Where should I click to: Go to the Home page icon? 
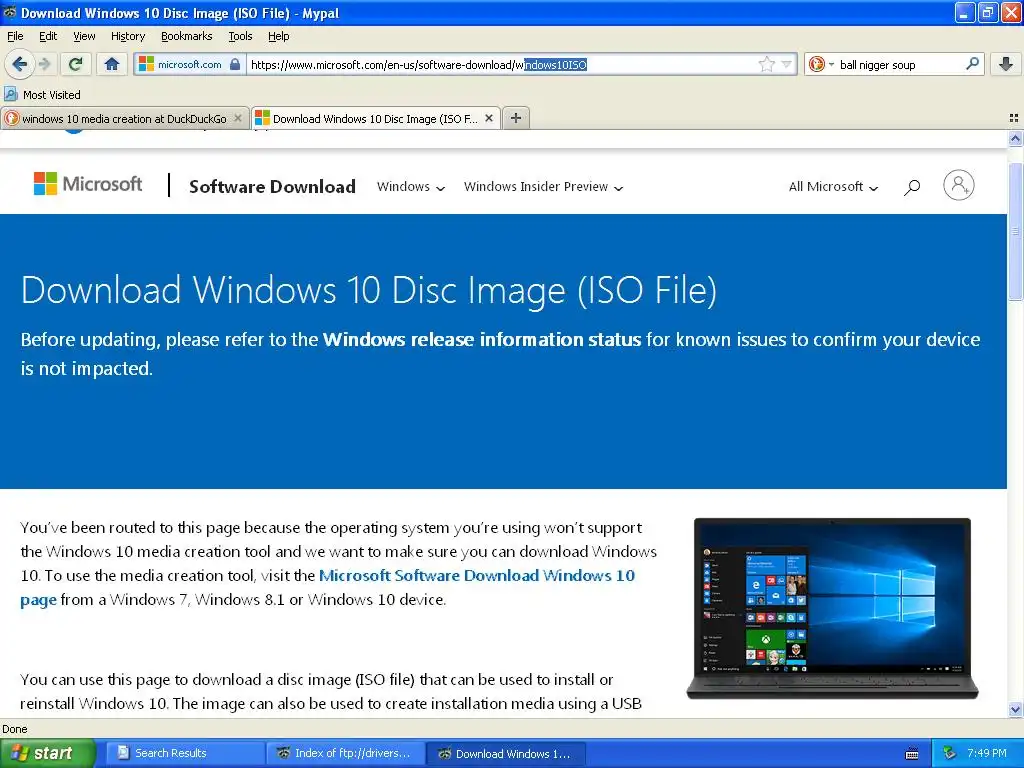[x=112, y=64]
